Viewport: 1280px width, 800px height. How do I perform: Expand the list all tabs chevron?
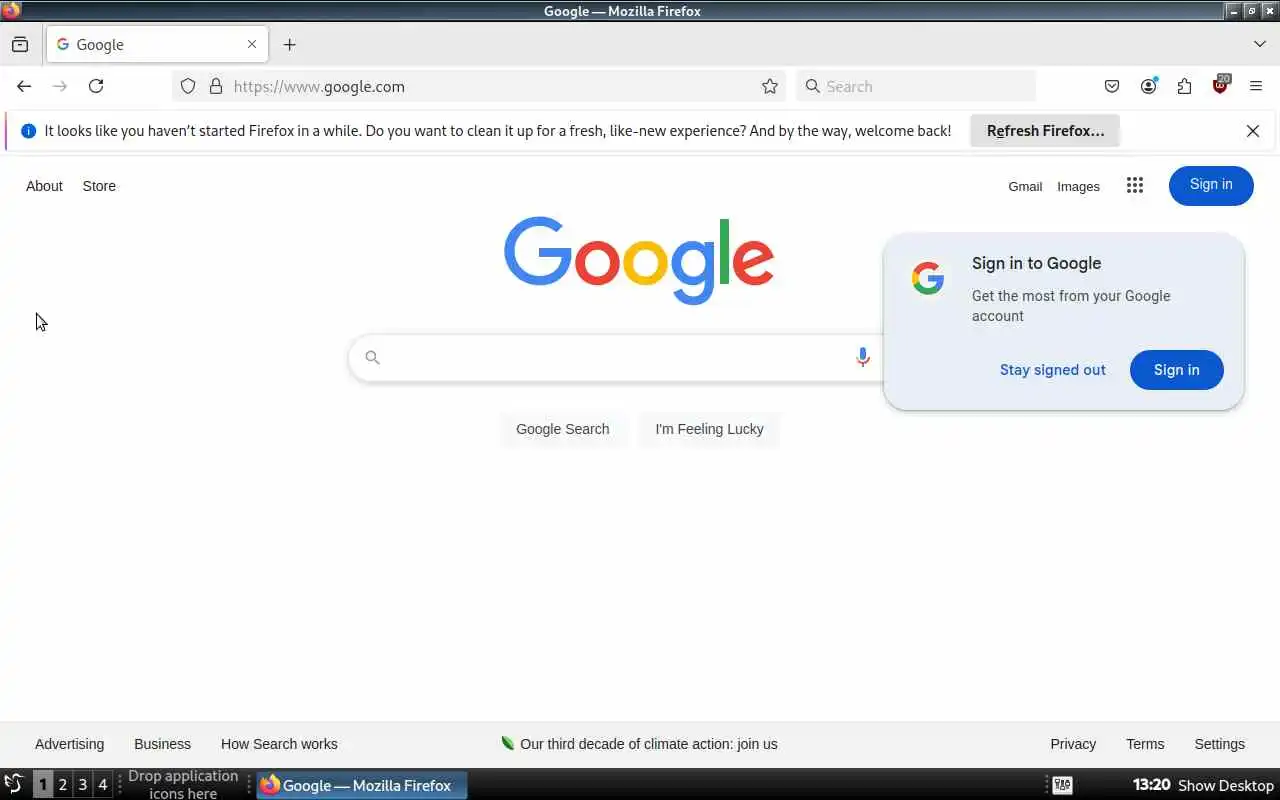1259,44
